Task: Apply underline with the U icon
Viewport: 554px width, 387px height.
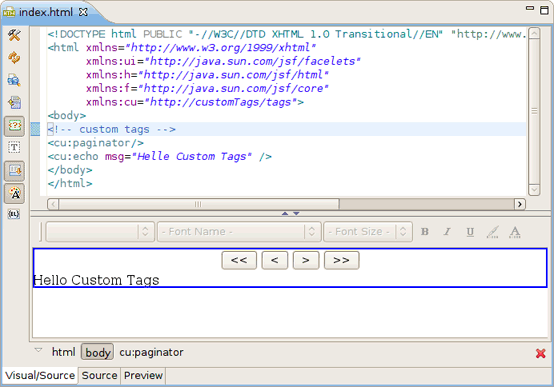Action: (x=470, y=232)
